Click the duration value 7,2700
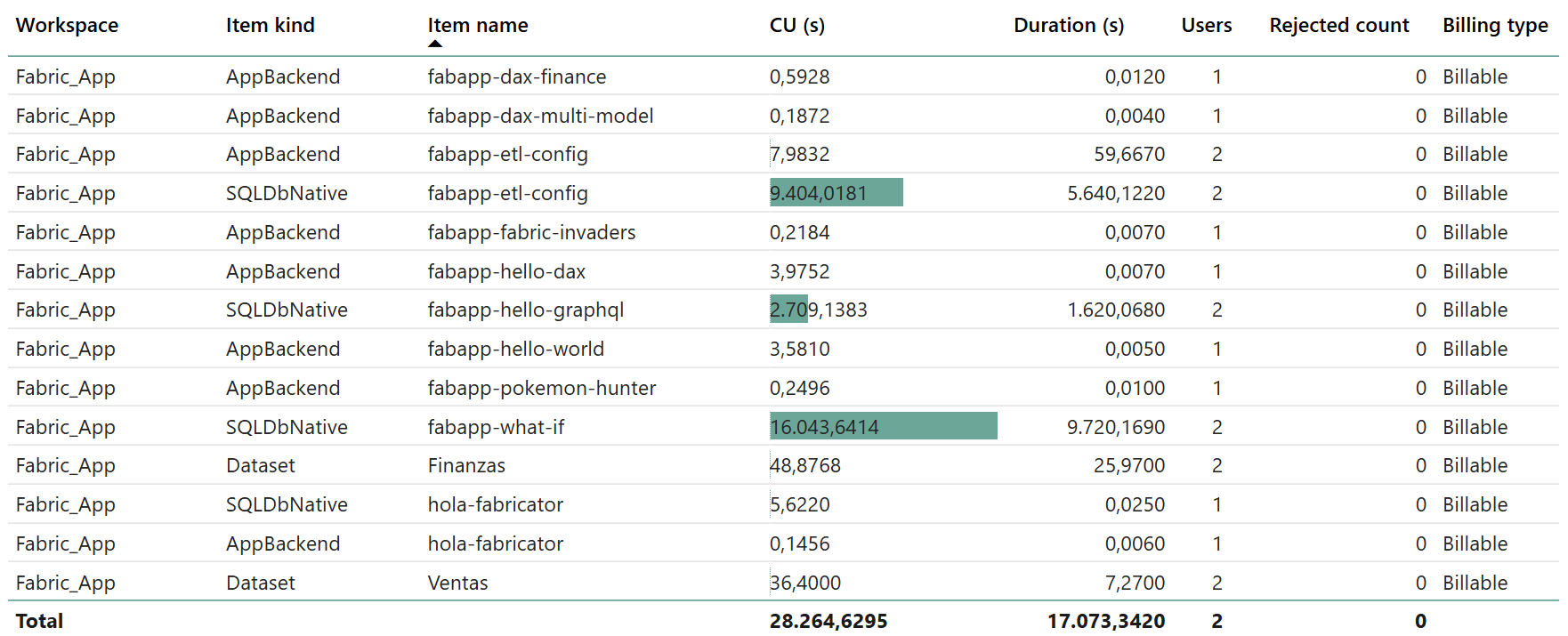Screen dimensions: 1568x636 coord(1135,583)
